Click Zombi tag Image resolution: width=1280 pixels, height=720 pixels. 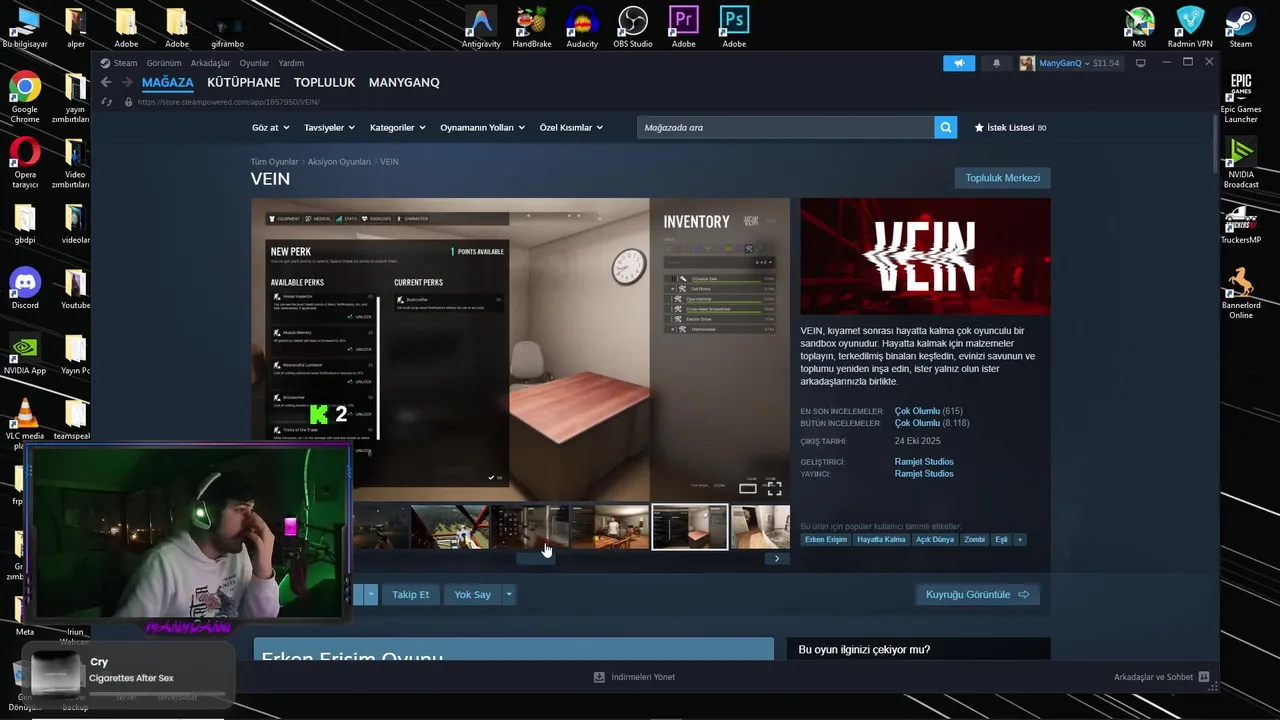974,540
